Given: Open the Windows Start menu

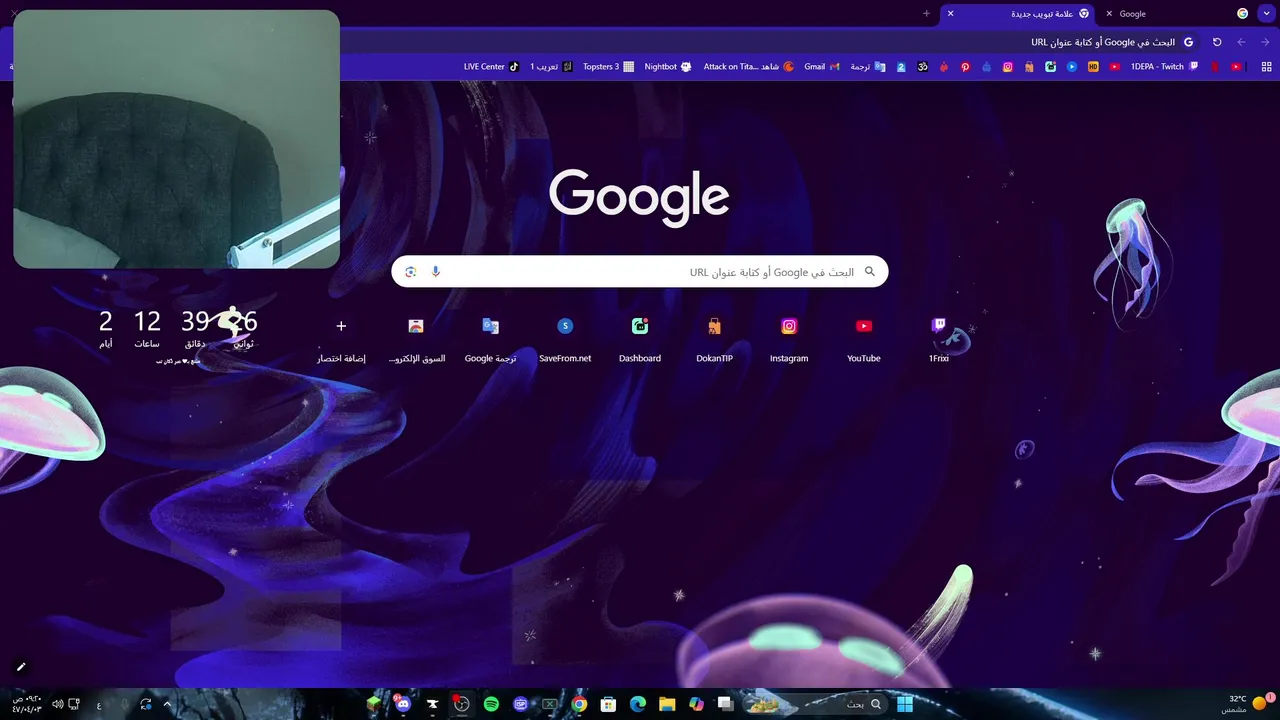Looking at the screenshot, I should coord(905,704).
